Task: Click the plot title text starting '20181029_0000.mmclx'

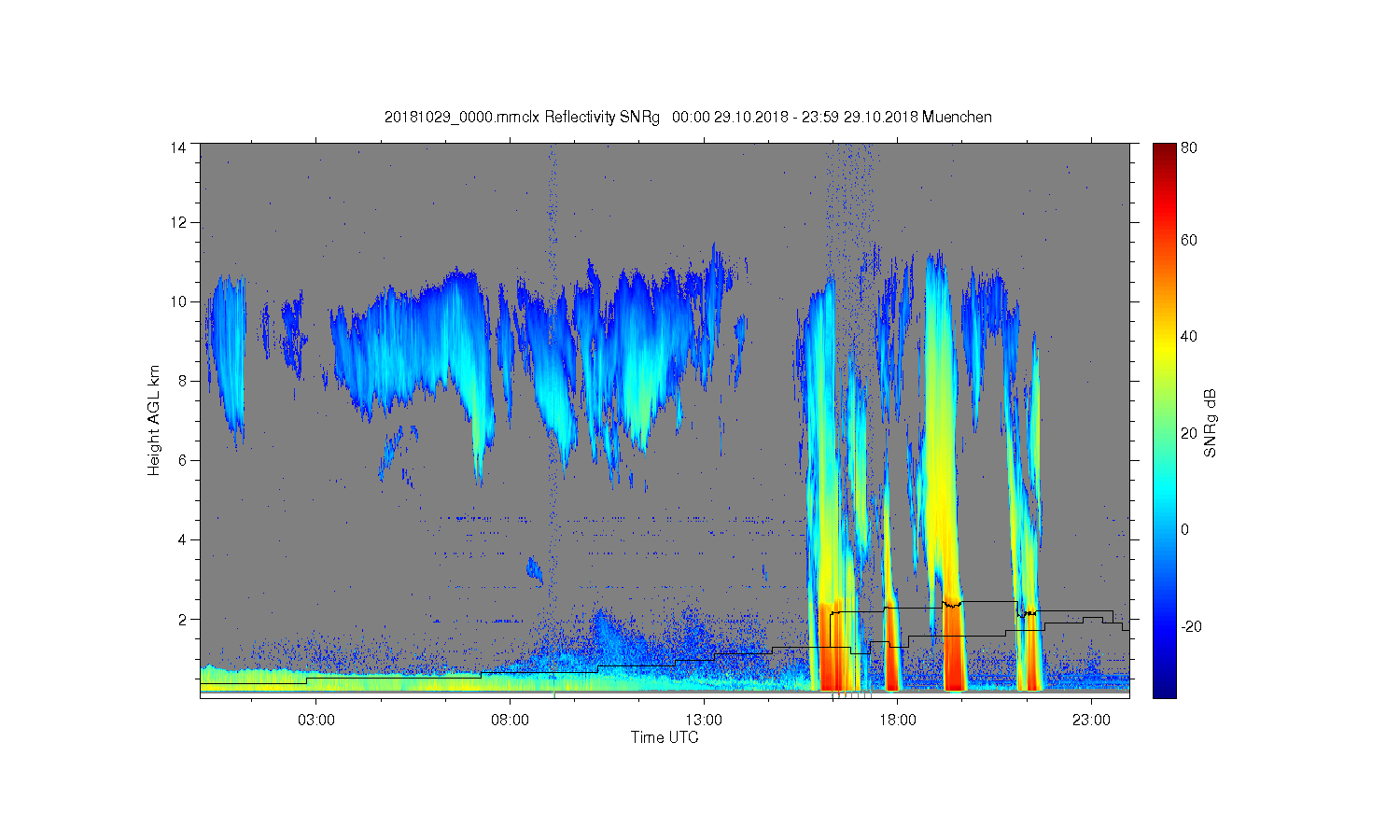Action: [x=688, y=117]
